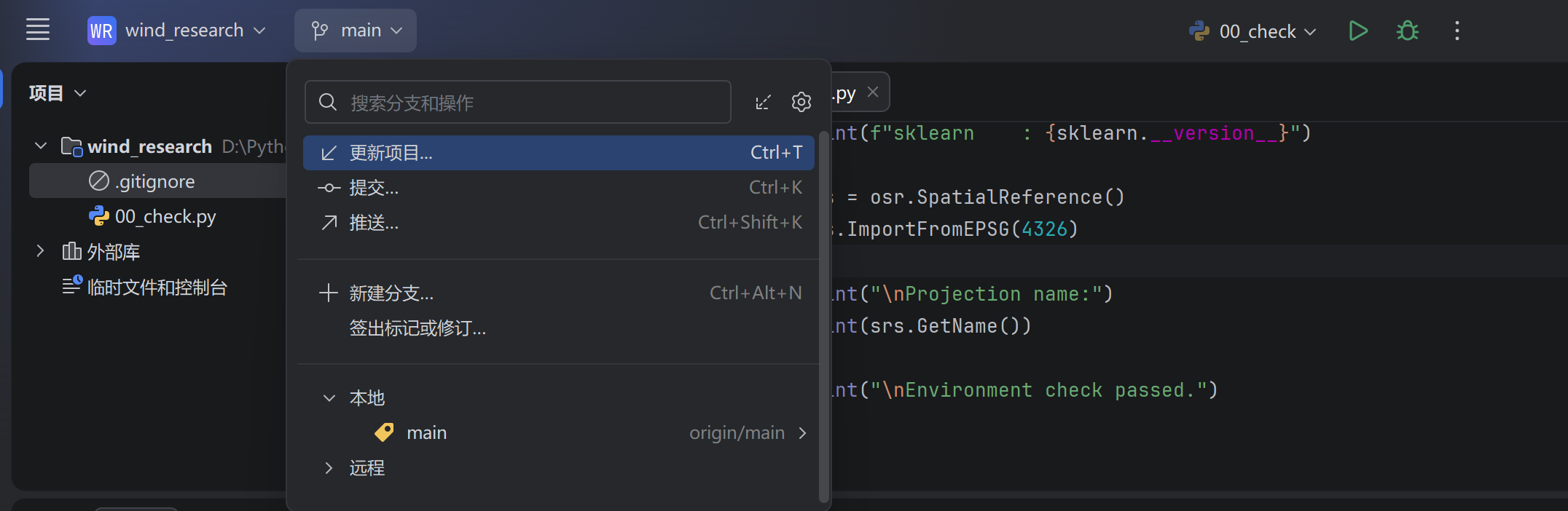This screenshot has width=1568, height=511.
Task: Focus the 搜索分支和操作 search field
Action: coord(517,102)
